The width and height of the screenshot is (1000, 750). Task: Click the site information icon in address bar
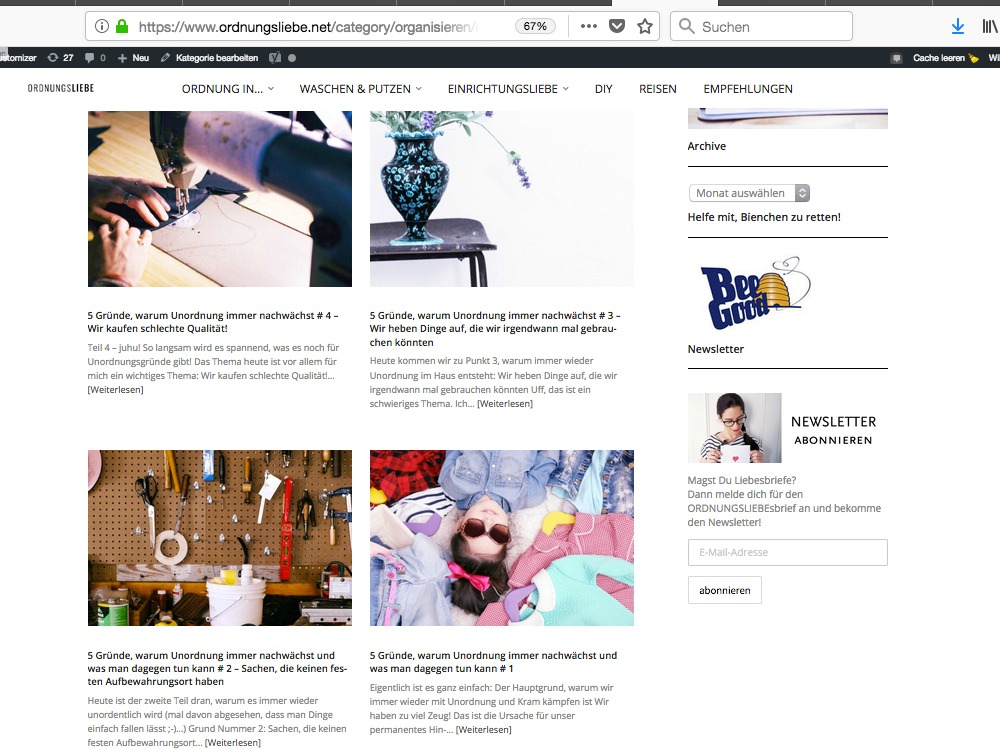pyautogui.click(x=102, y=26)
